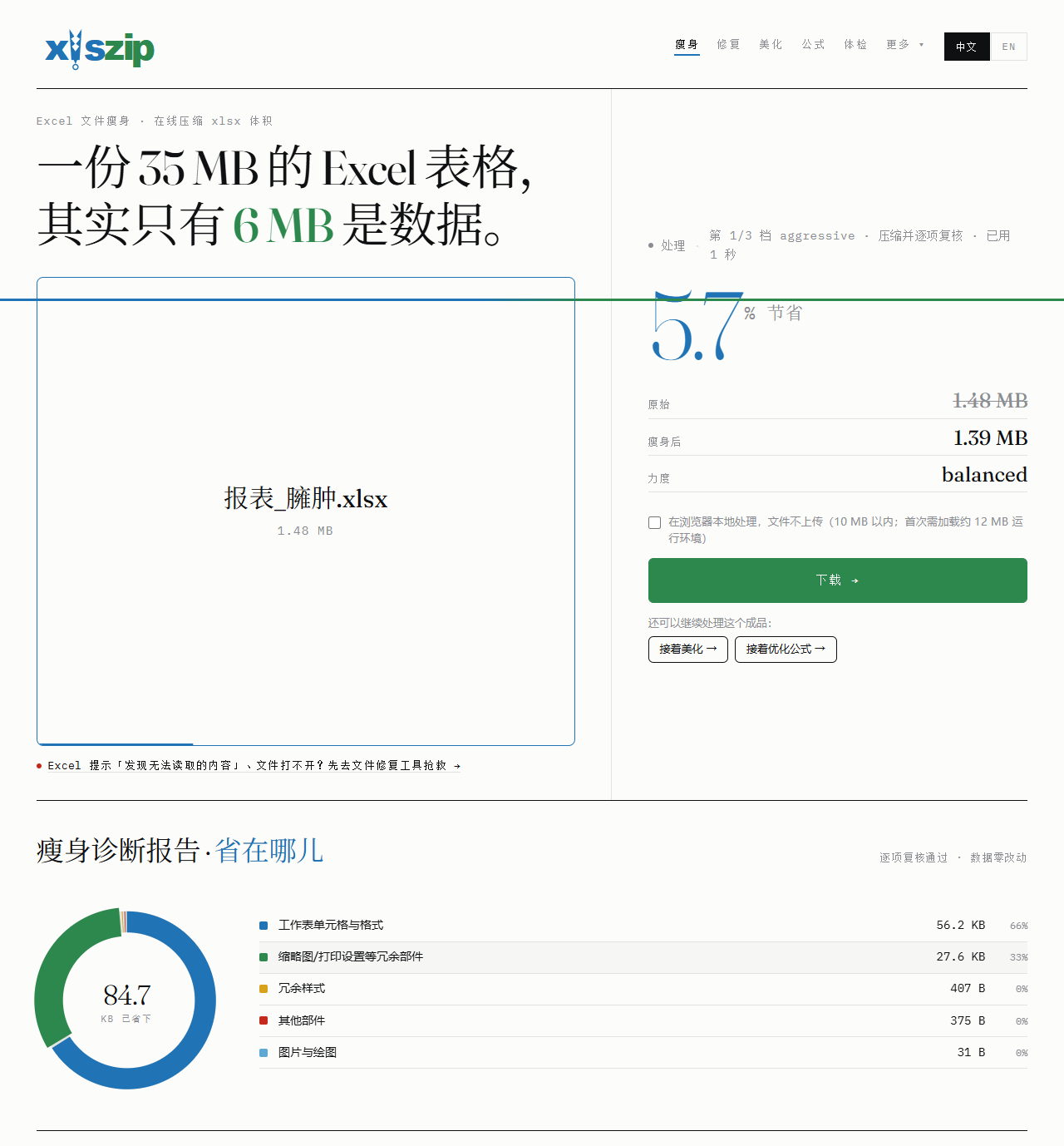Screen dimensions: 1064x1146
Task: Click the green swatch for 缩略图/打印设置等冗余部件
Action: 264,957
